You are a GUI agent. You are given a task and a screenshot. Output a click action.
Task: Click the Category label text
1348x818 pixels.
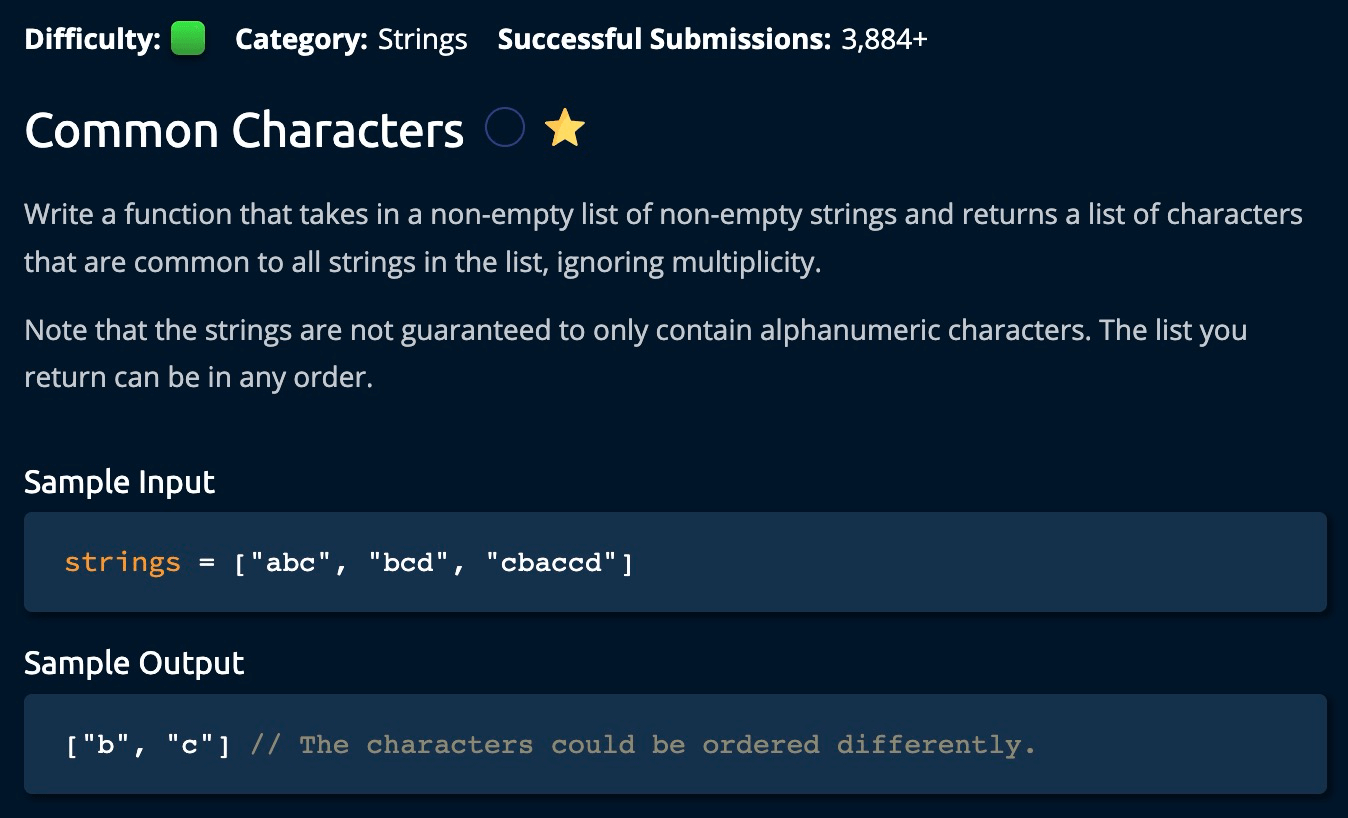[x=301, y=40]
